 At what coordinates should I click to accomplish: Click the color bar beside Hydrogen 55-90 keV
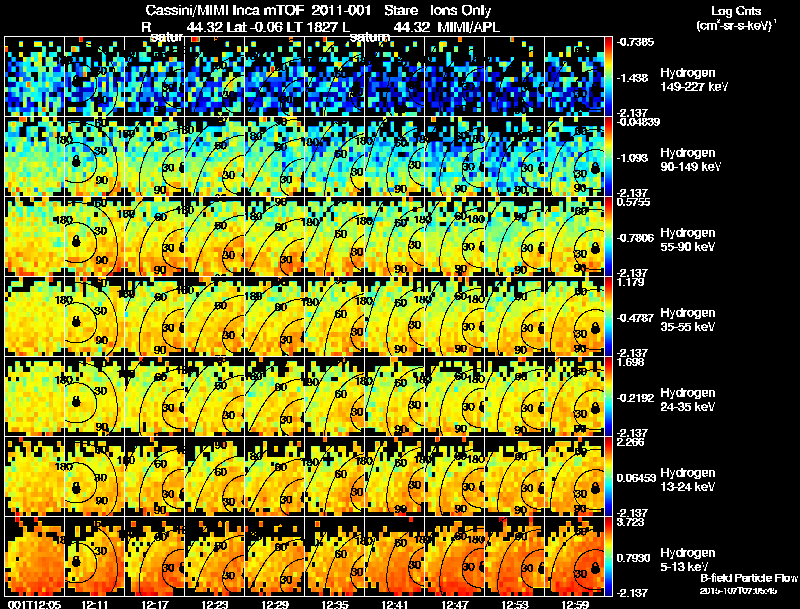608,236
